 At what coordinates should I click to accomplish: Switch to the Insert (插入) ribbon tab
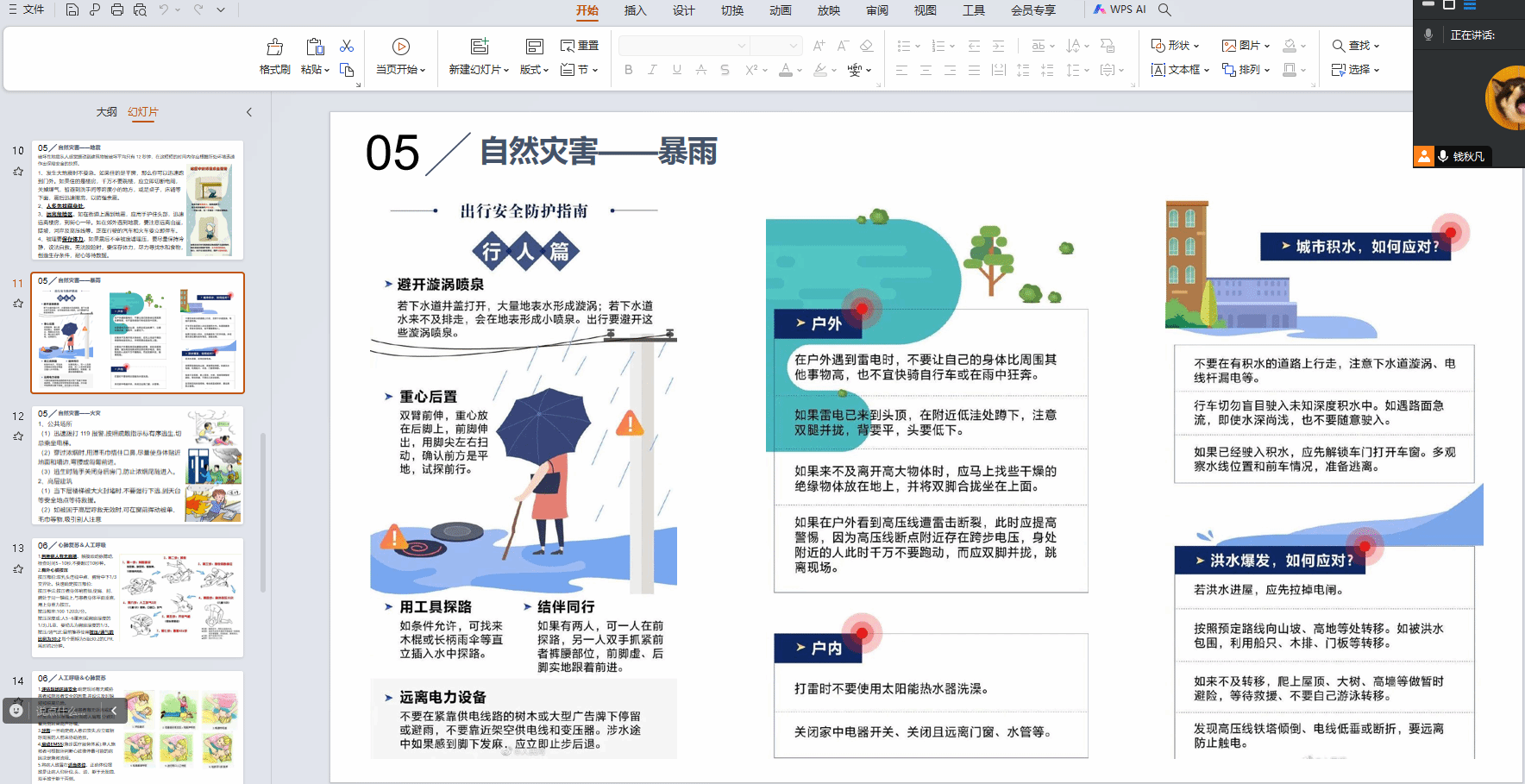pyautogui.click(x=635, y=10)
